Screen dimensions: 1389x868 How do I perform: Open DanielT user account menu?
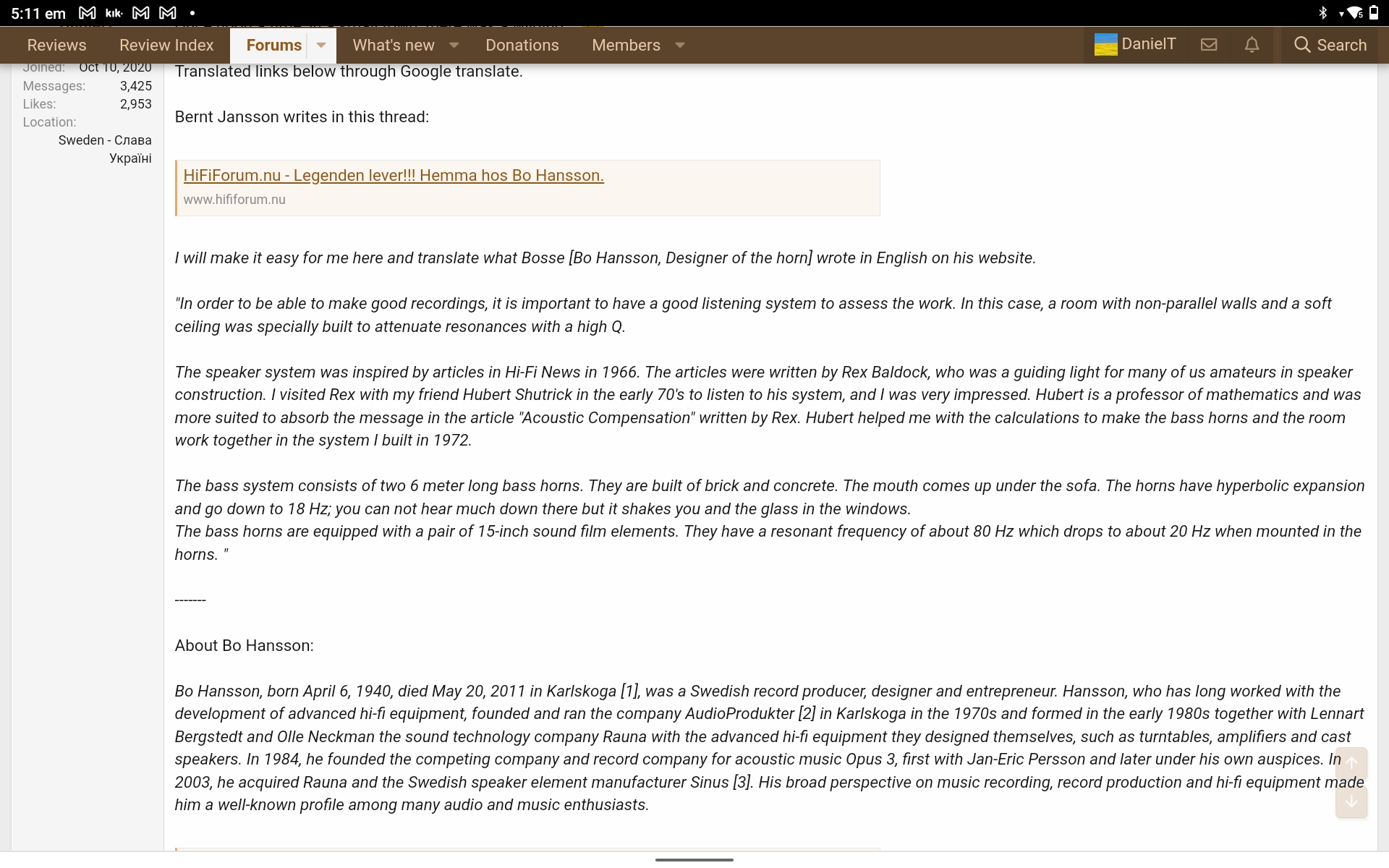1135,45
